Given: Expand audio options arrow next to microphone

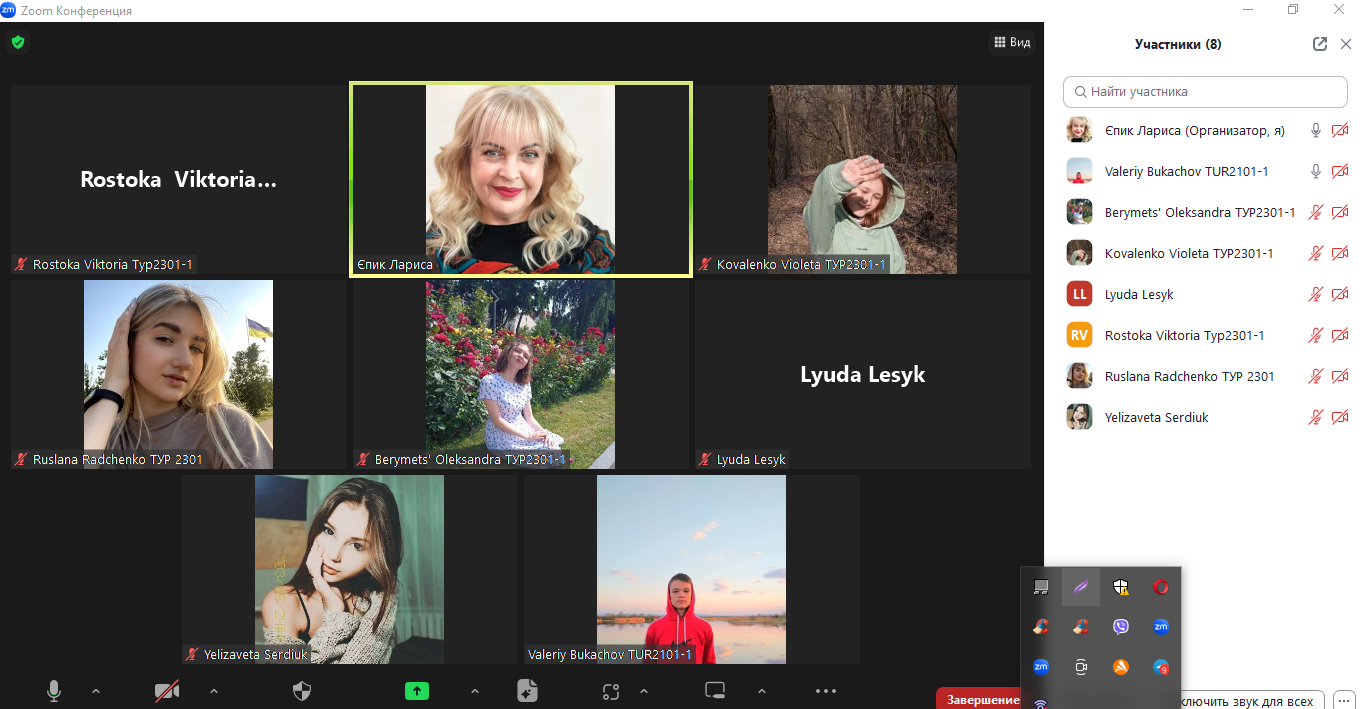Looking at the screenshot, I should pyautogui.click(x=96, y=690).
